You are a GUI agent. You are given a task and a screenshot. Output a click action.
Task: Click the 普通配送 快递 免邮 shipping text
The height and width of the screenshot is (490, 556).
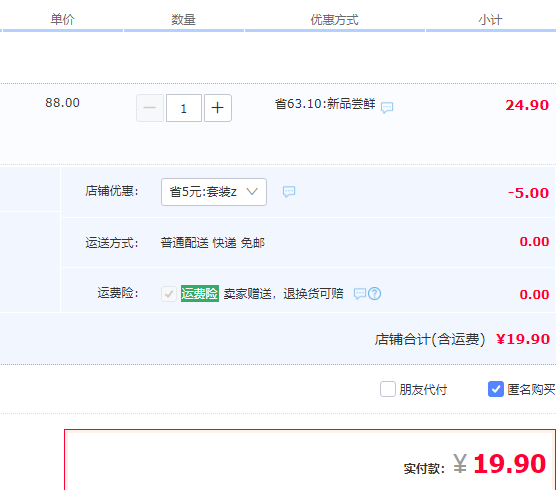pos(213,243)
